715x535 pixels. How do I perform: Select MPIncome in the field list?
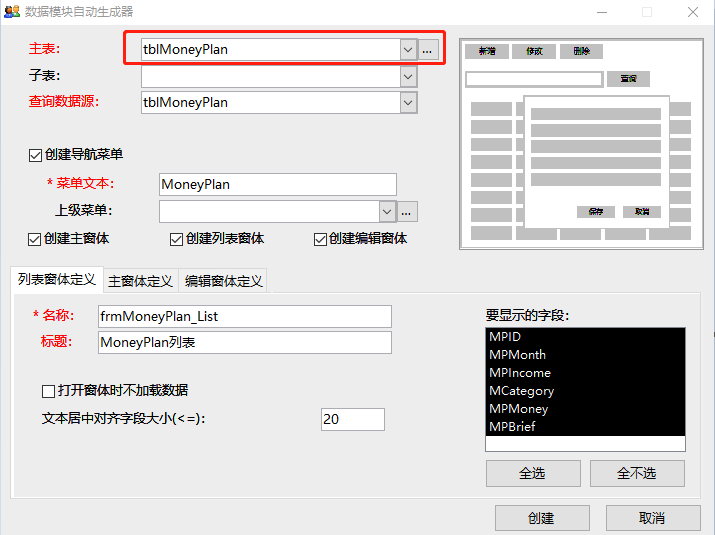pyautogui.click(x=585, y=373)
